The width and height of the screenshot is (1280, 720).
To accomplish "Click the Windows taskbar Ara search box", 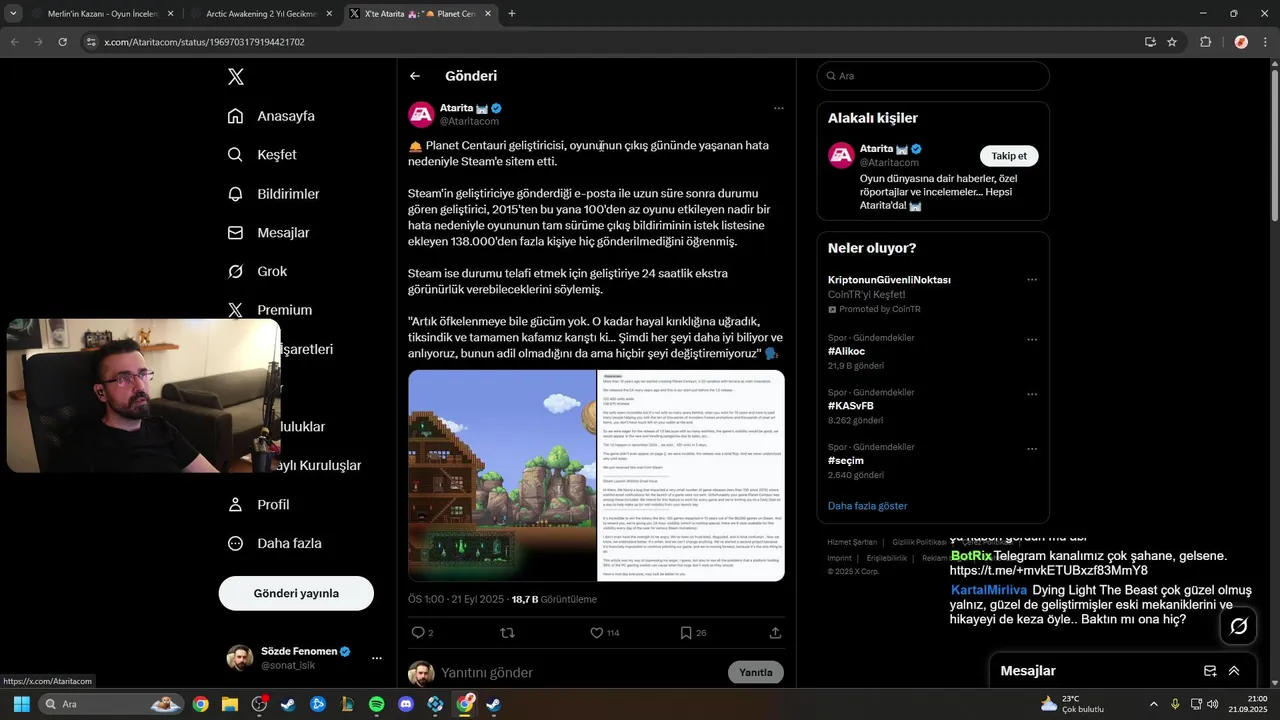I will (112, 704).
